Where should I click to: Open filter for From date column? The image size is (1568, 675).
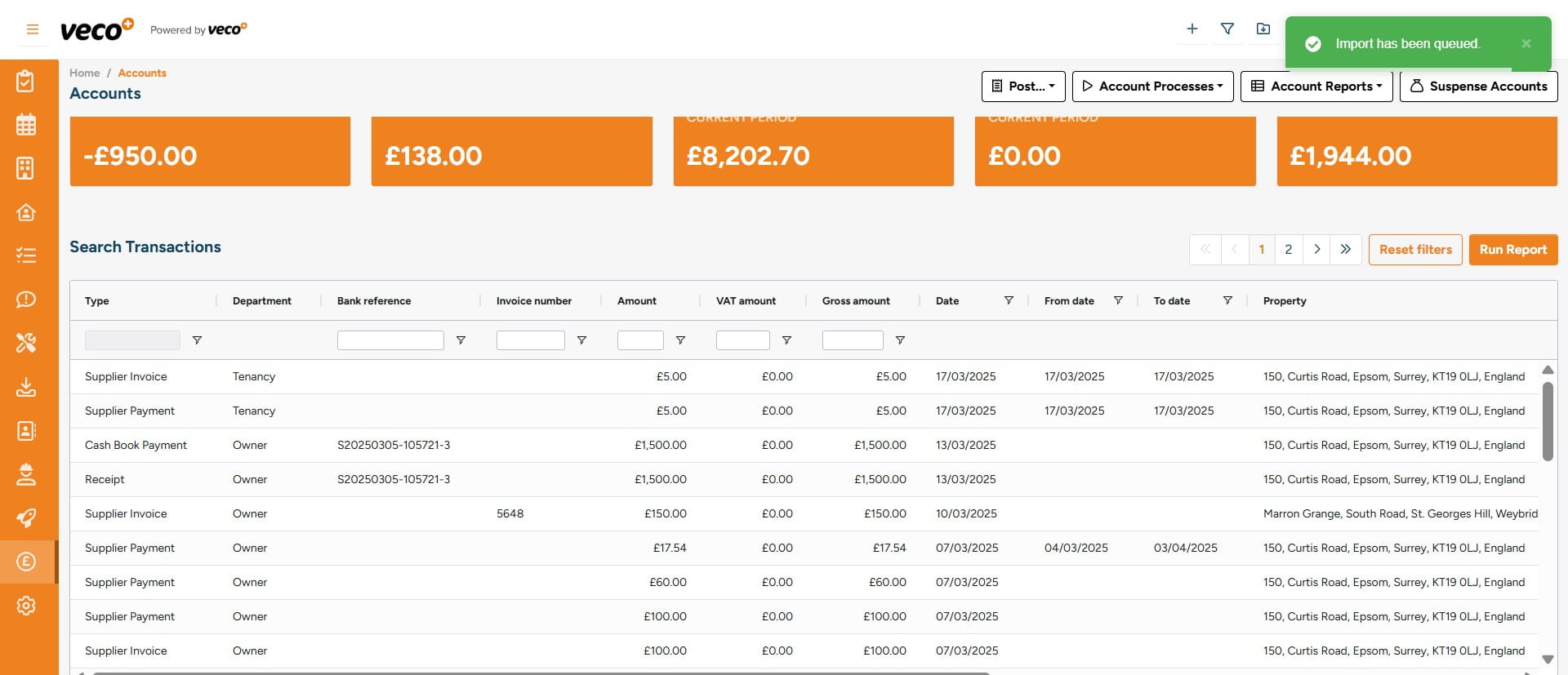[x=1118, y=300]
